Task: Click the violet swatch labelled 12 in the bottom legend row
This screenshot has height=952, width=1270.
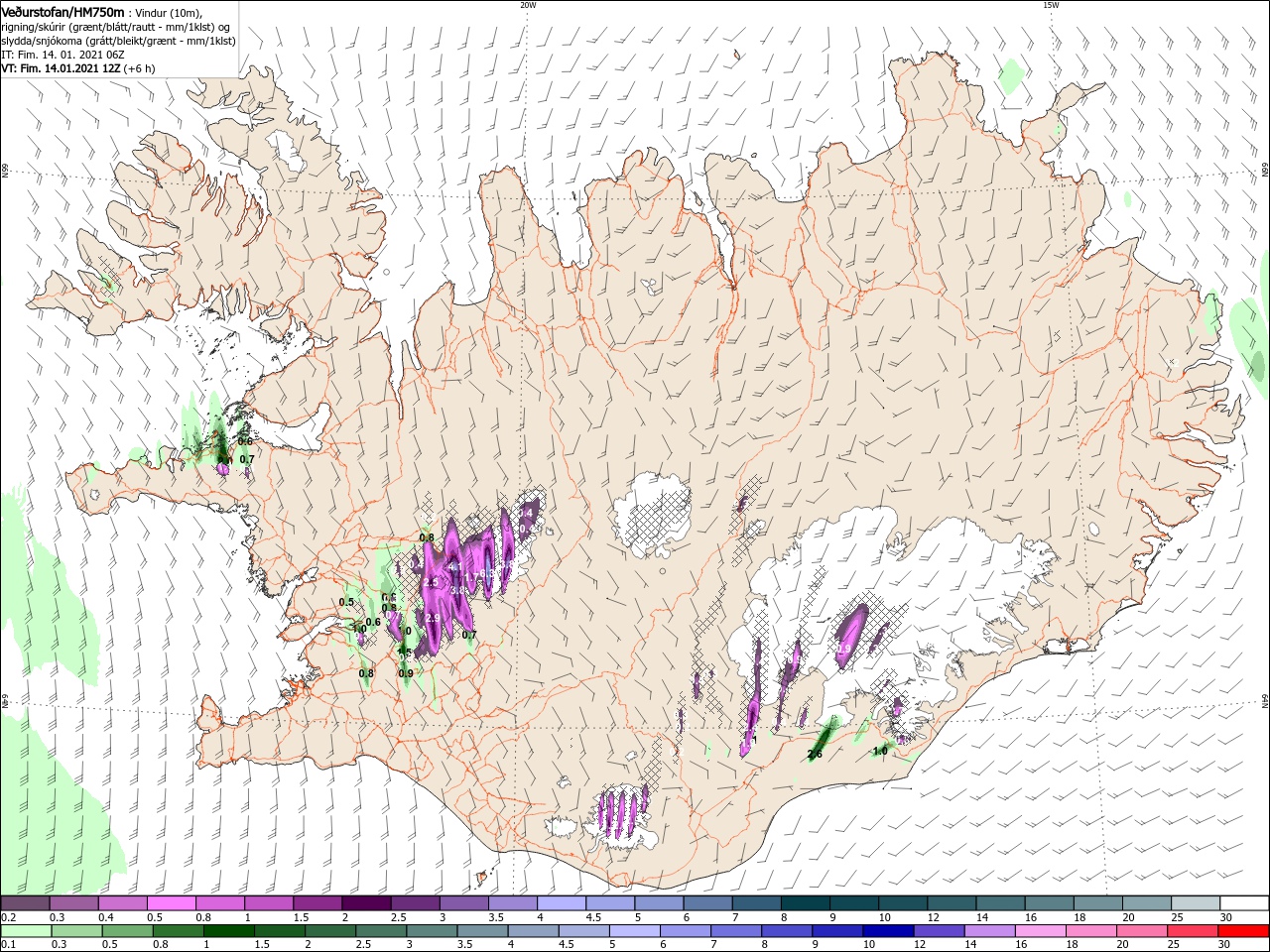Action: (x=939, y=931)
